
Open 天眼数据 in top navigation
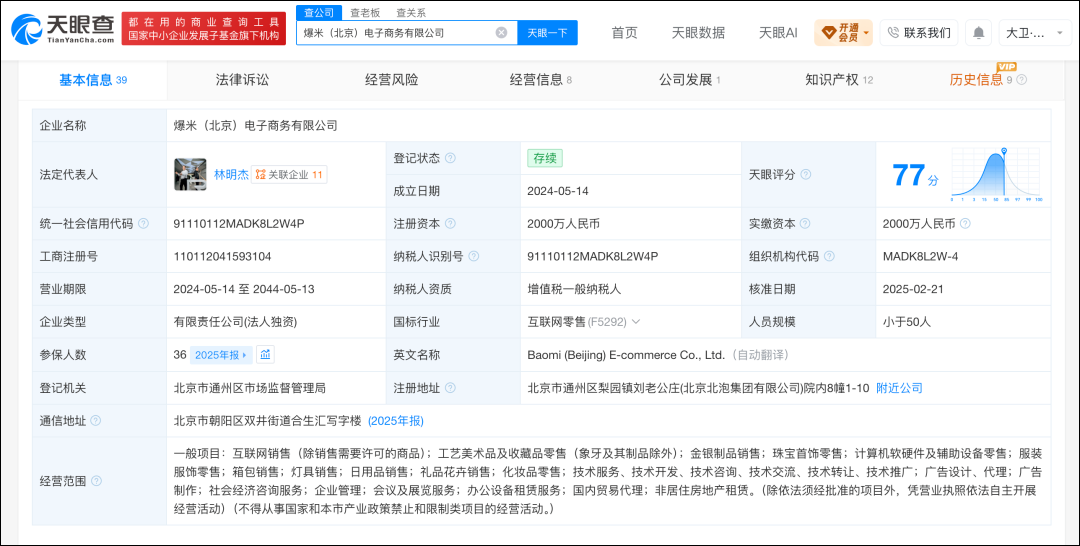698,32
